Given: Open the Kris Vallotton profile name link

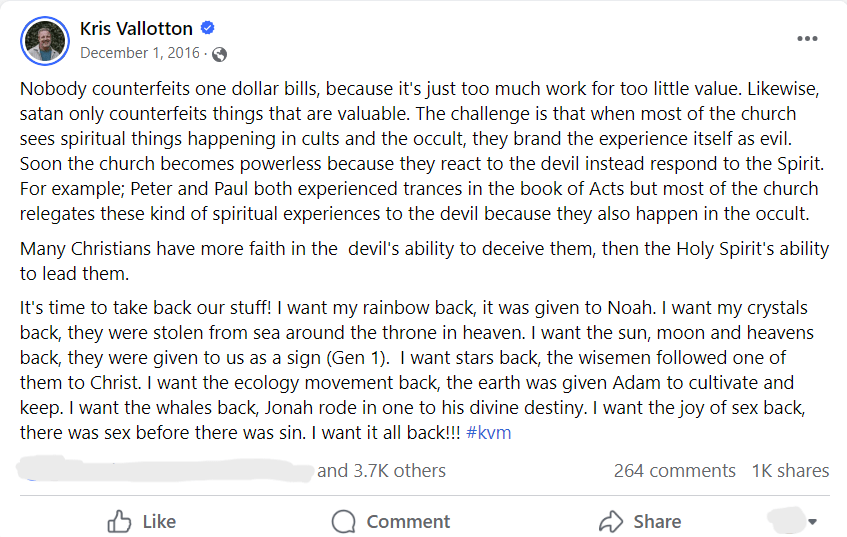Looking at the screenshot, I should (x=137, y=28).
